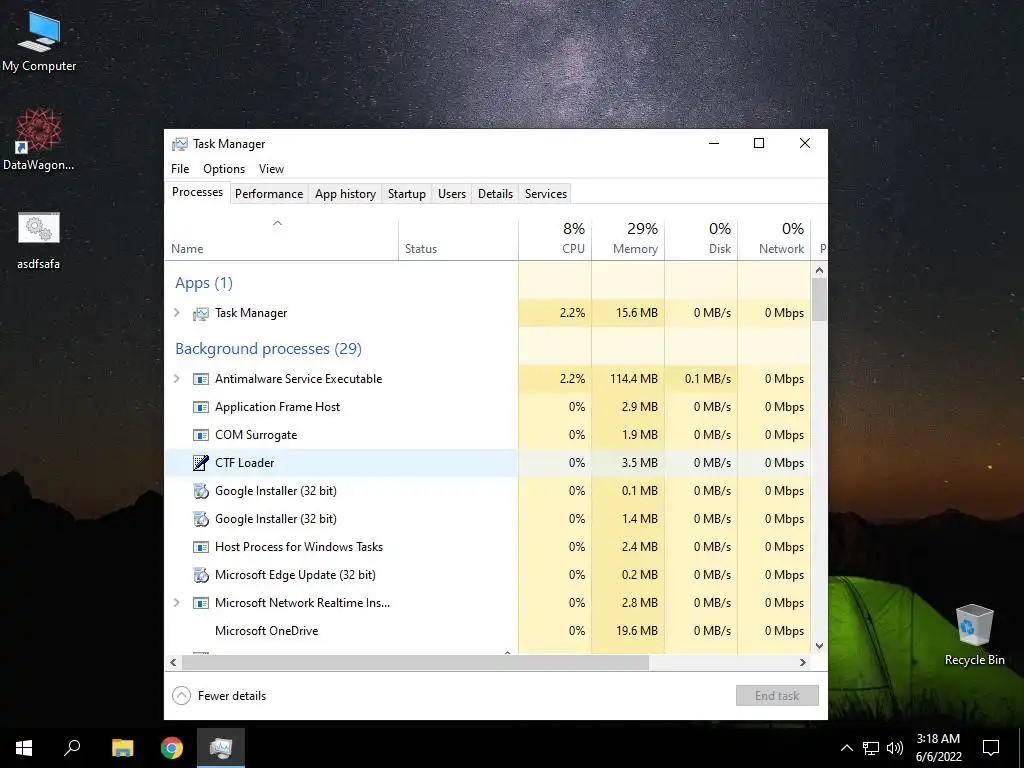Image resolution: width=1024 pixels, height=768 pixels.
Task: Click the 0.1 MB/s disk value
Action: pos(708,379)
